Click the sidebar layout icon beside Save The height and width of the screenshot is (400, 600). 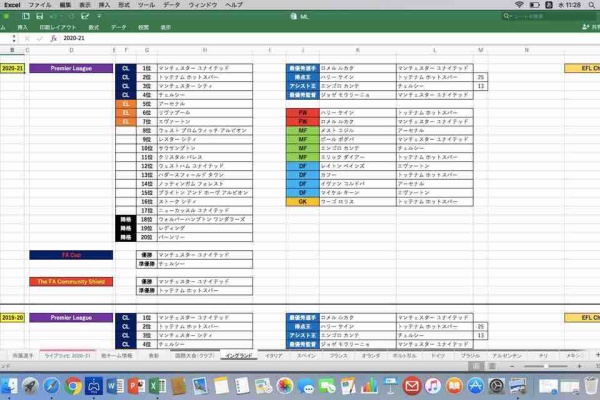pos(26,16)
